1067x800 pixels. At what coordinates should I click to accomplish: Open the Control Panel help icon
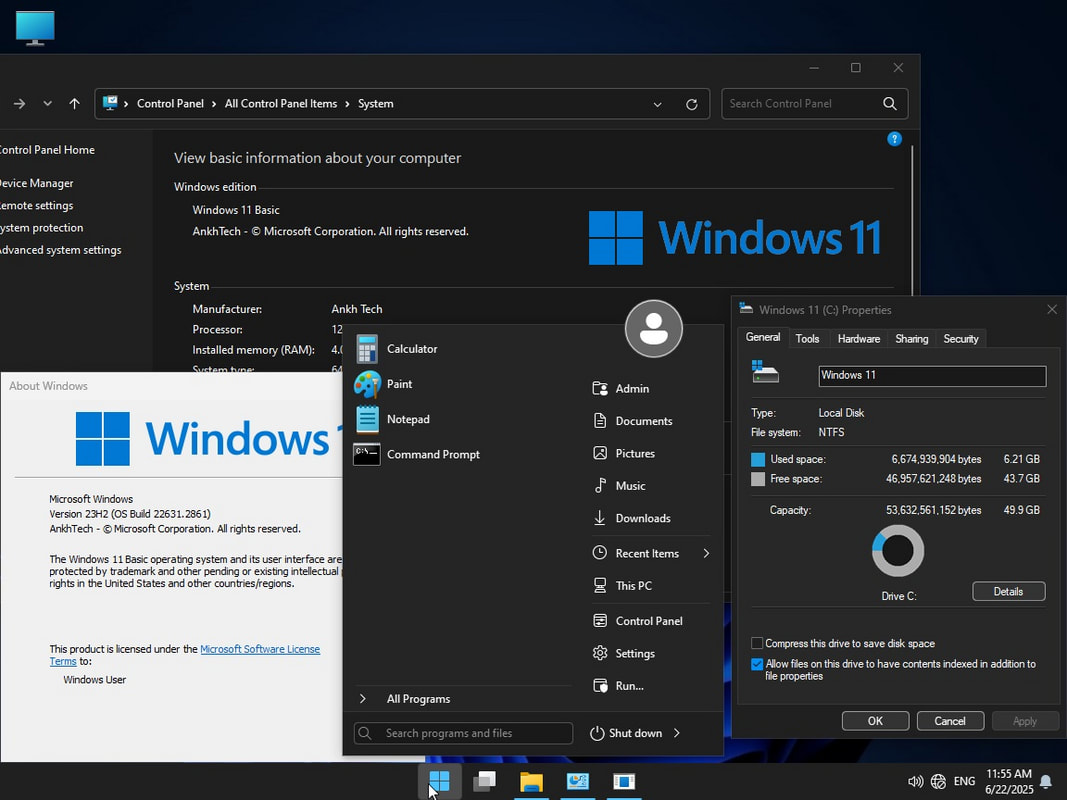click(894, 139)
